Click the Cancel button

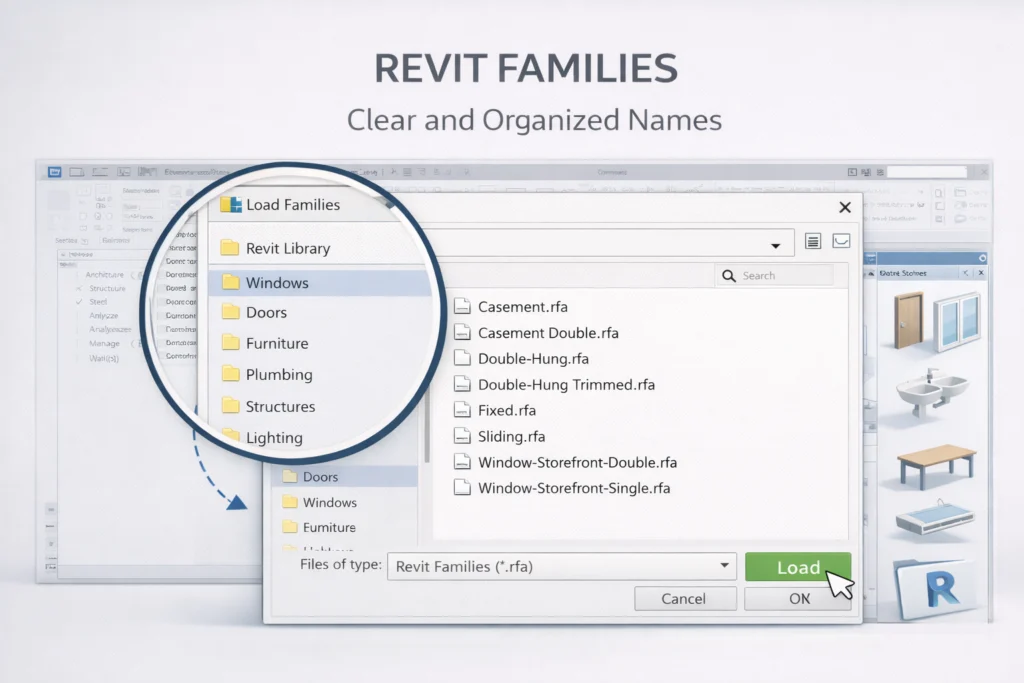pos(685,598)
